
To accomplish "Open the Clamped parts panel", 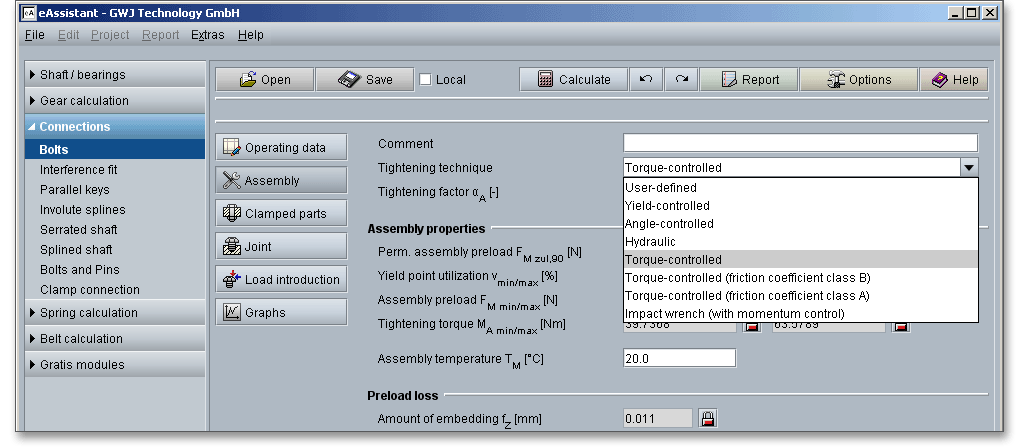I will click(x=281, y=213).
